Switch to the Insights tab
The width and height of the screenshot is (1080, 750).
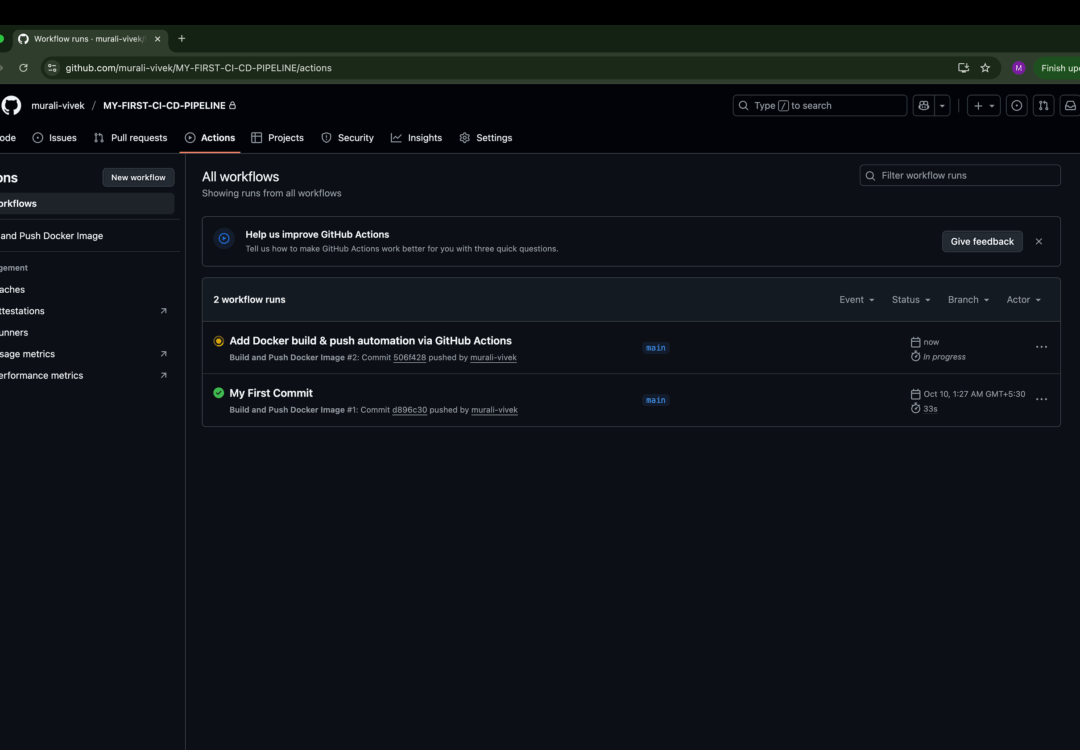(x=416, y=138)
